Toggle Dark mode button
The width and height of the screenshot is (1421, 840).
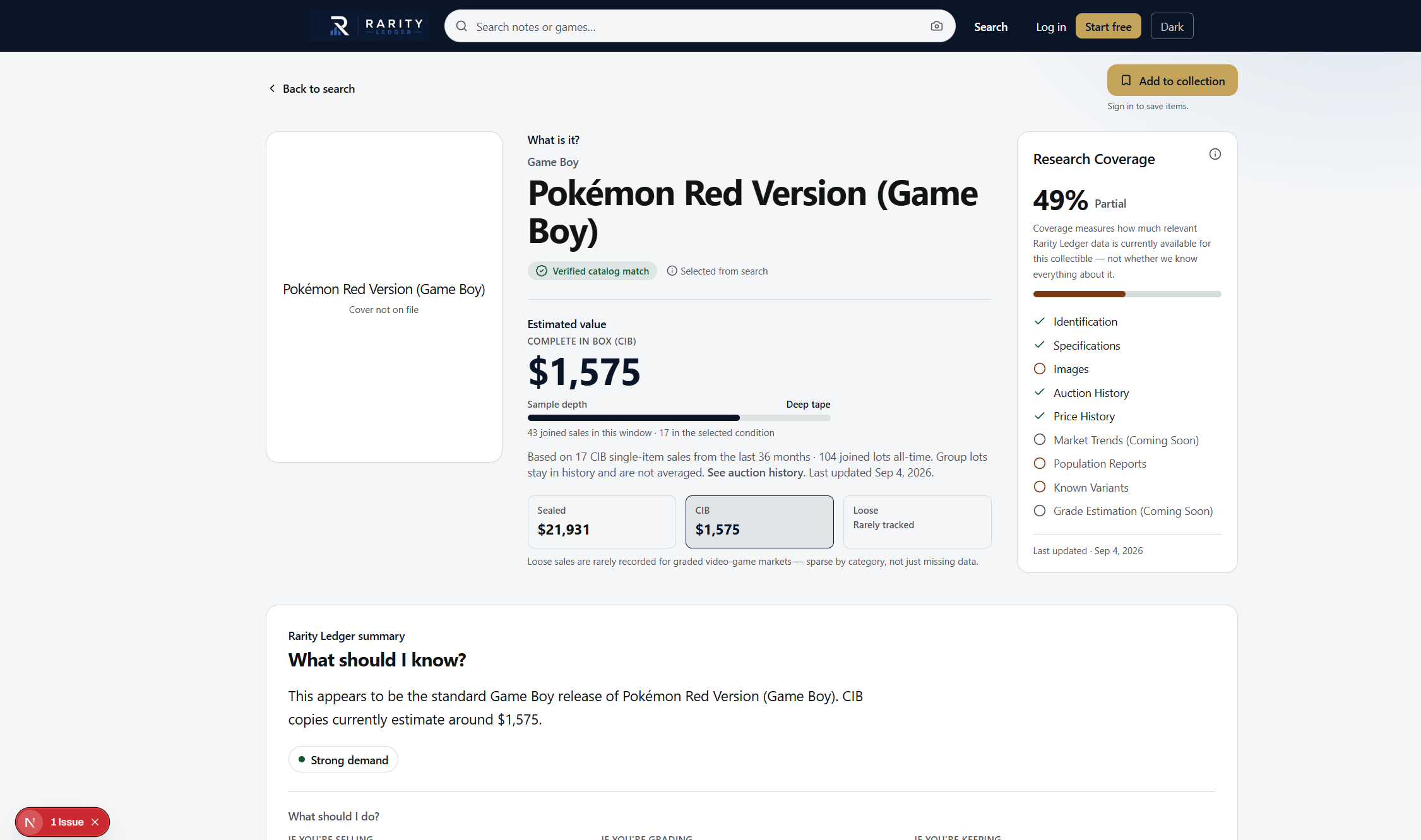coord(1172,27)
